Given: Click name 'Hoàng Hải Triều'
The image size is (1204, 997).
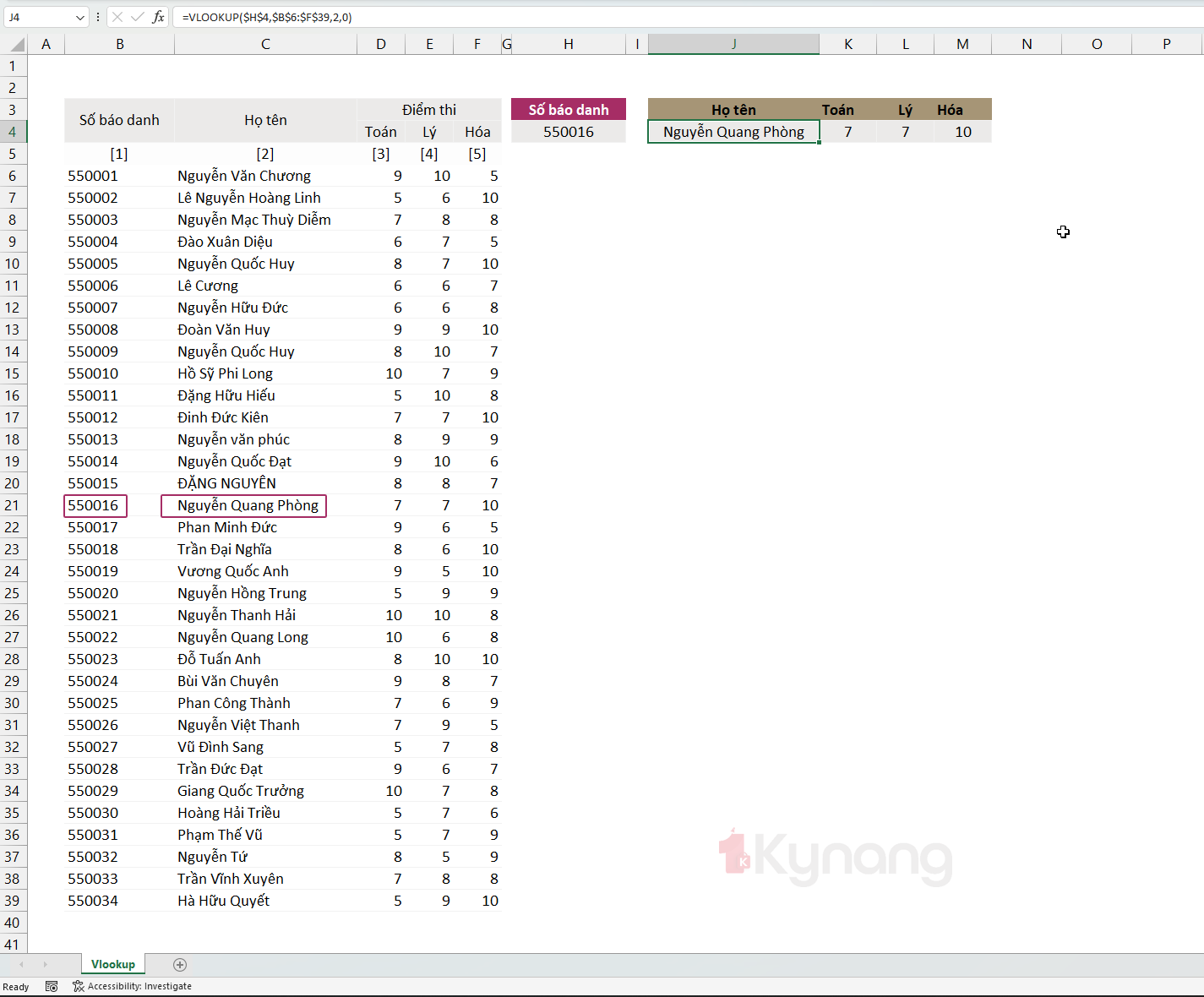Looking at the screenshot, I should (x=229, y=813).
